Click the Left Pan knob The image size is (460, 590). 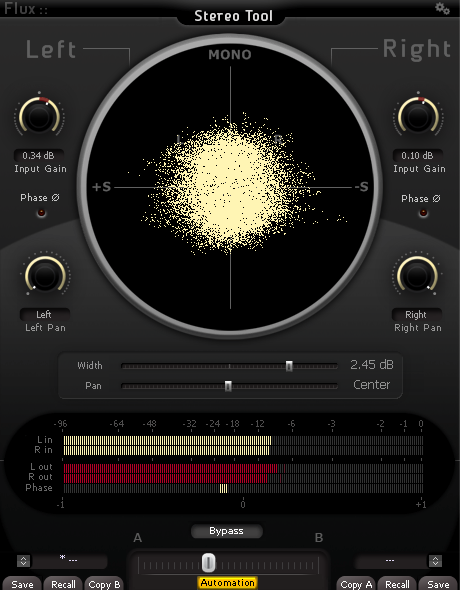45,275
